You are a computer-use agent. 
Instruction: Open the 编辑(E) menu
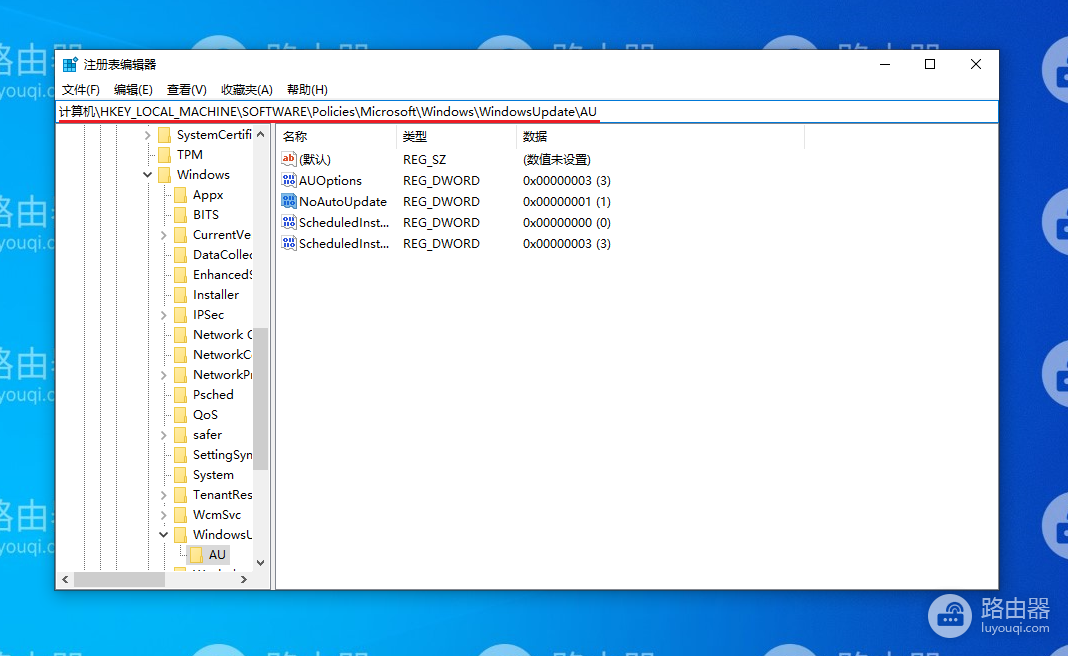coord(133,90)
